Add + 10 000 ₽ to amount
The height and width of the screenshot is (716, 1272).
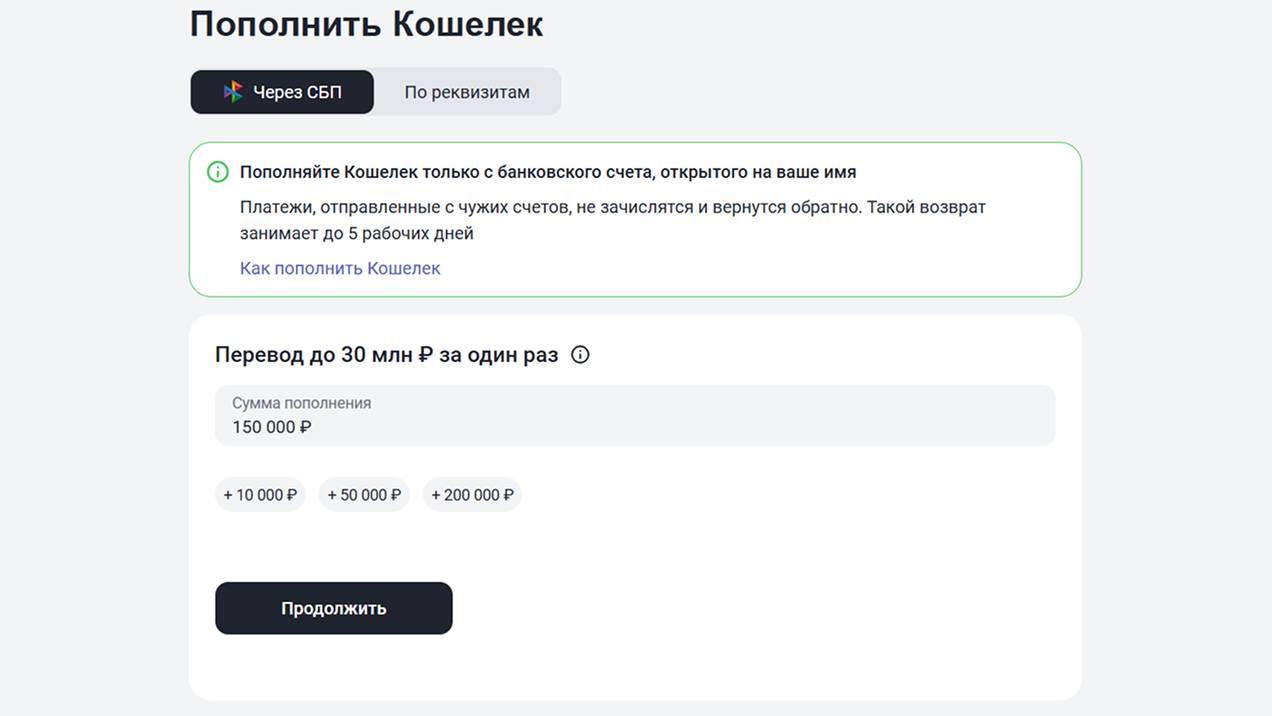[260, 494]
